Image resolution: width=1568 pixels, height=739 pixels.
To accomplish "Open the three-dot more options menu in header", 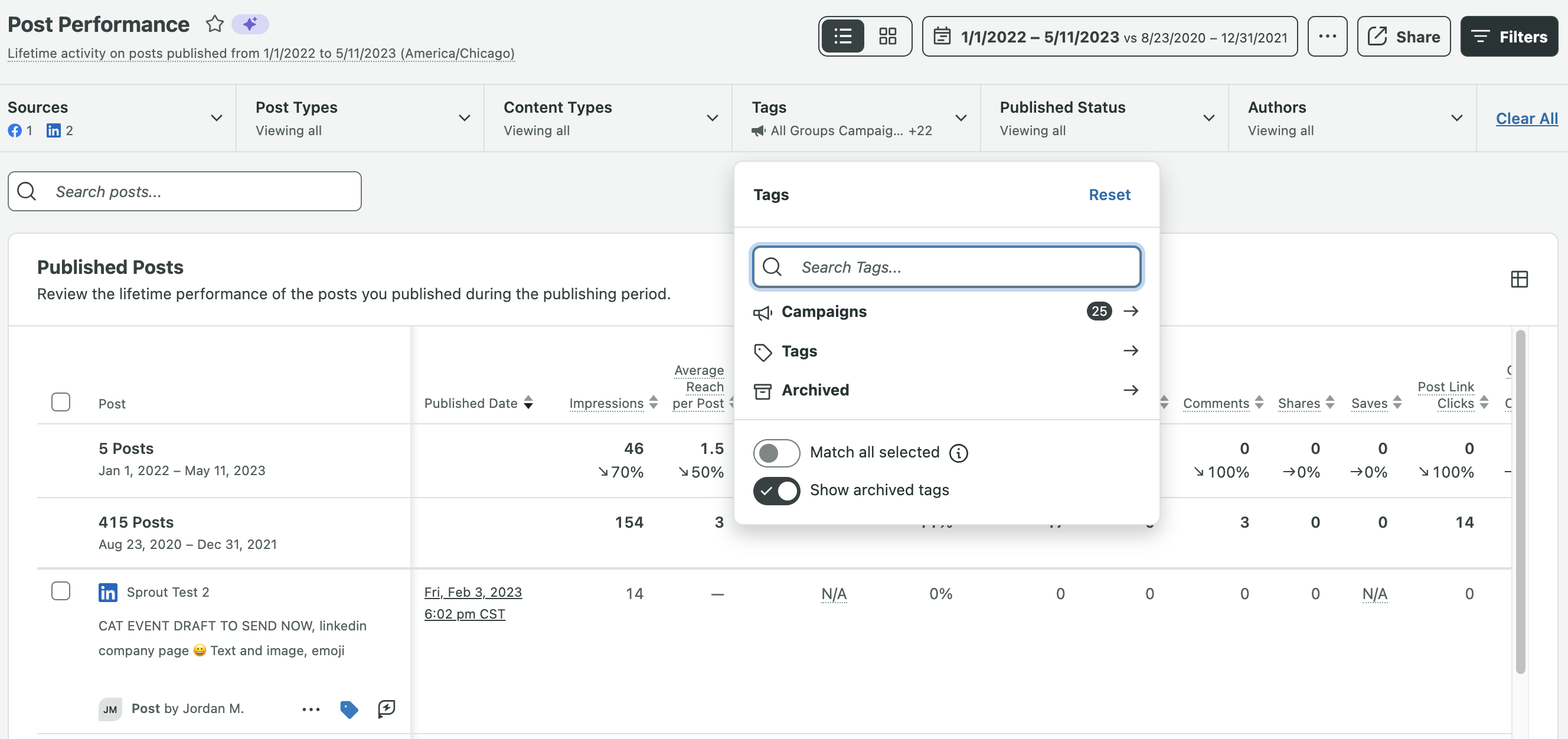I will click(1327, 37).
